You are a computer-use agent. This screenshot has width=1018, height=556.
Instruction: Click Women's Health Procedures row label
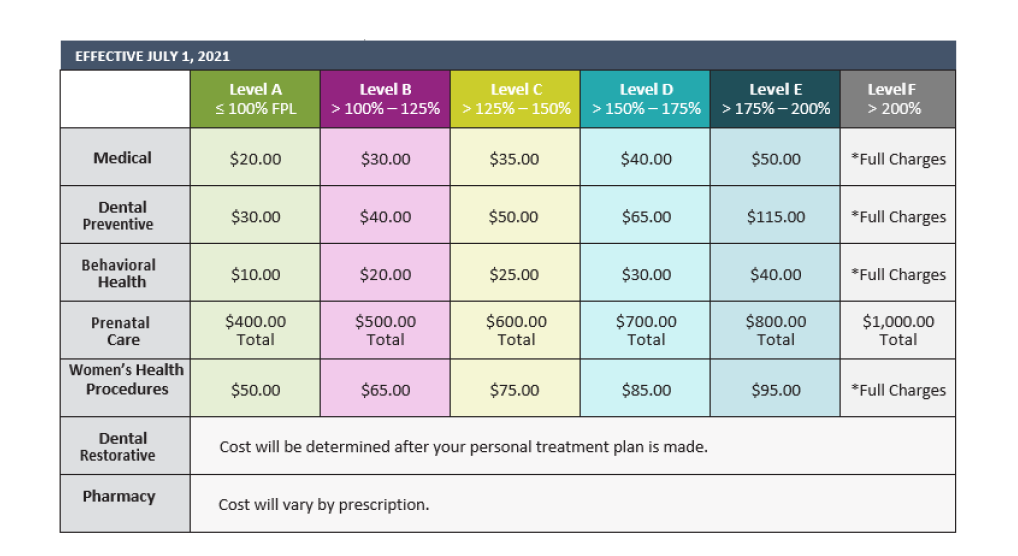(125, 388)
